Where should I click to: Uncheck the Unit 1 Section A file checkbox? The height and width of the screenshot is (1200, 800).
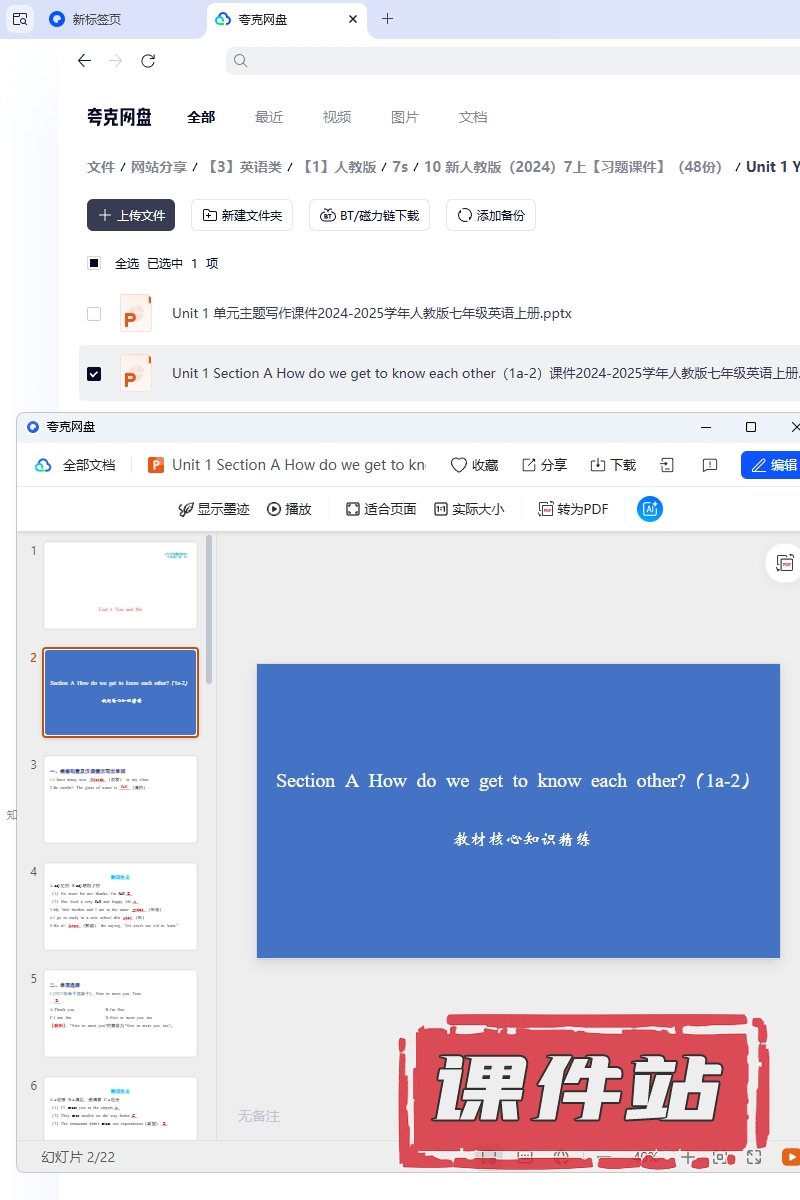coord(94,373)
